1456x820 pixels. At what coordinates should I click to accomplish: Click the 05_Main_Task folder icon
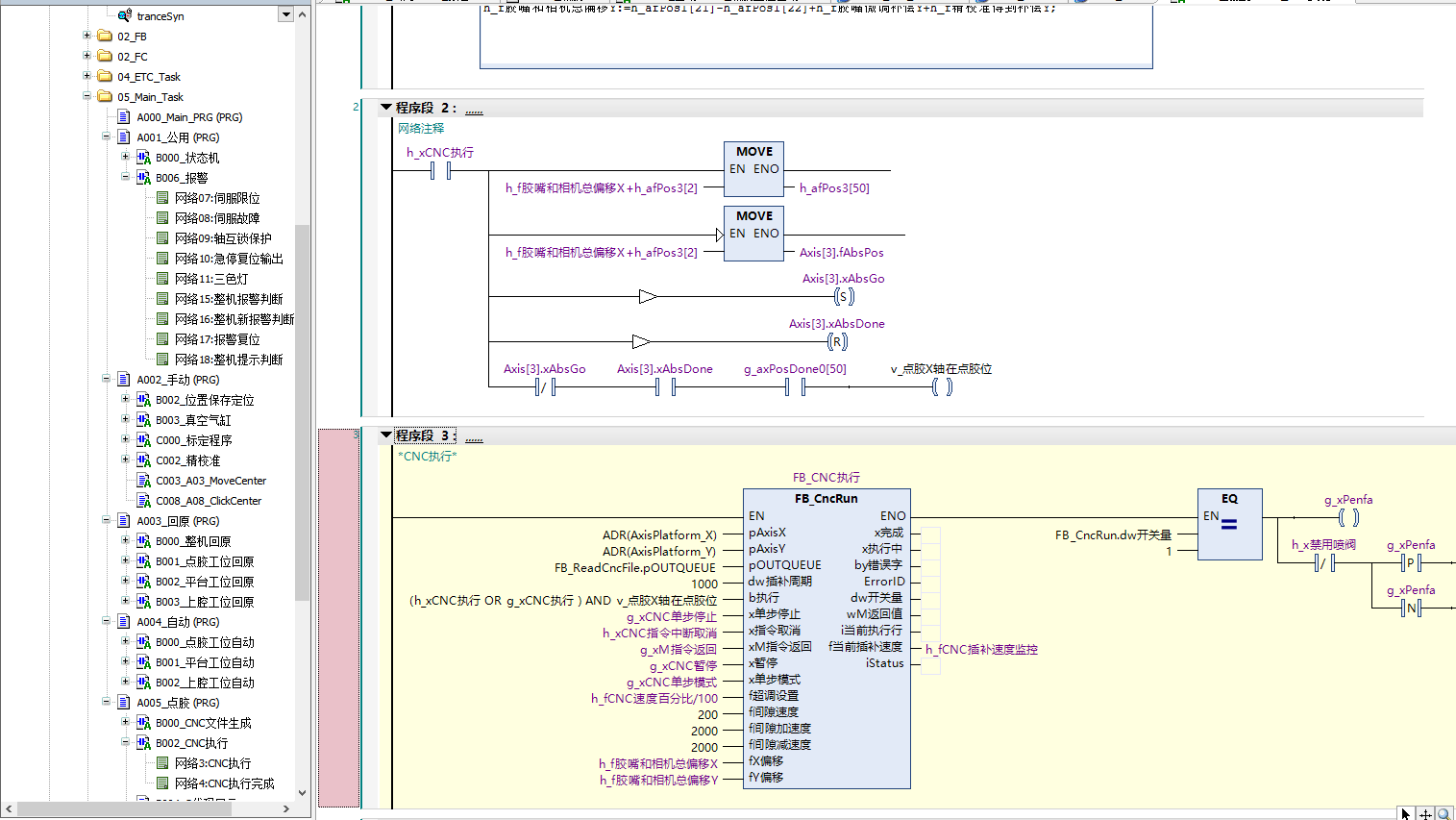pos(105,96)
